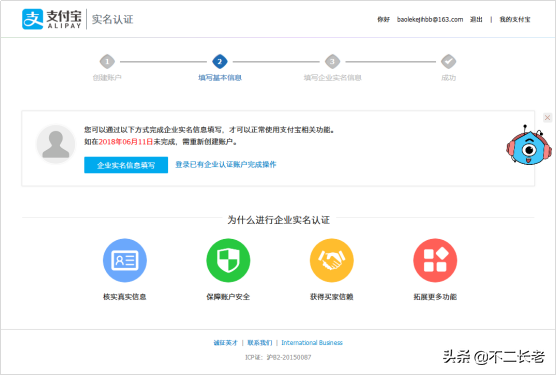Open 我的支付宝 link
Screen dimensions: 556x375
click(515, 19)
